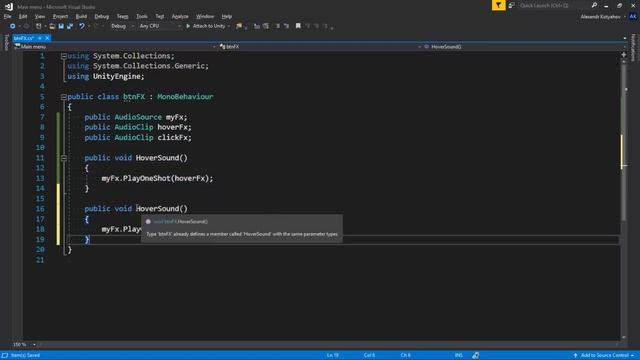Click the Attach to Unity button
This screenshot has width=640, height=360.
[x=206, y=26]
